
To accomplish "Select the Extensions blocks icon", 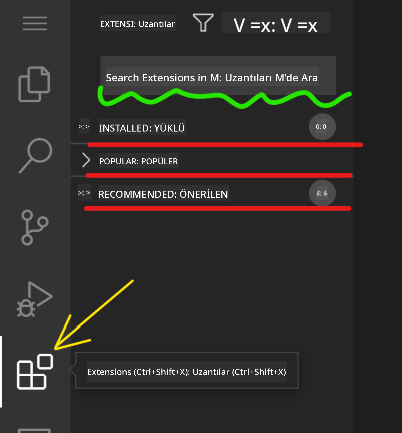I will (35, 372).
